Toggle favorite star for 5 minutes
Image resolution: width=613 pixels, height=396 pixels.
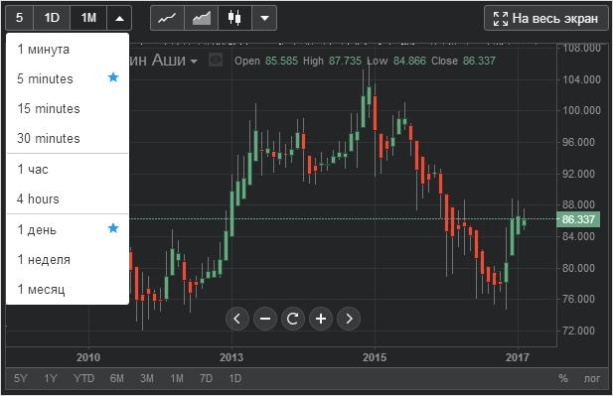113,77
